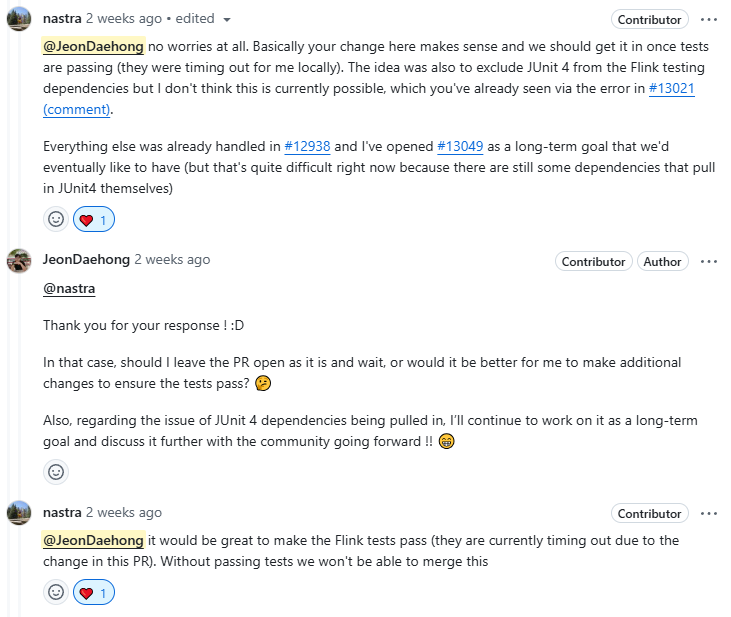Open options menu for nastra's last comment
Screen dimensions: 731x617
[x=709, y=513]
